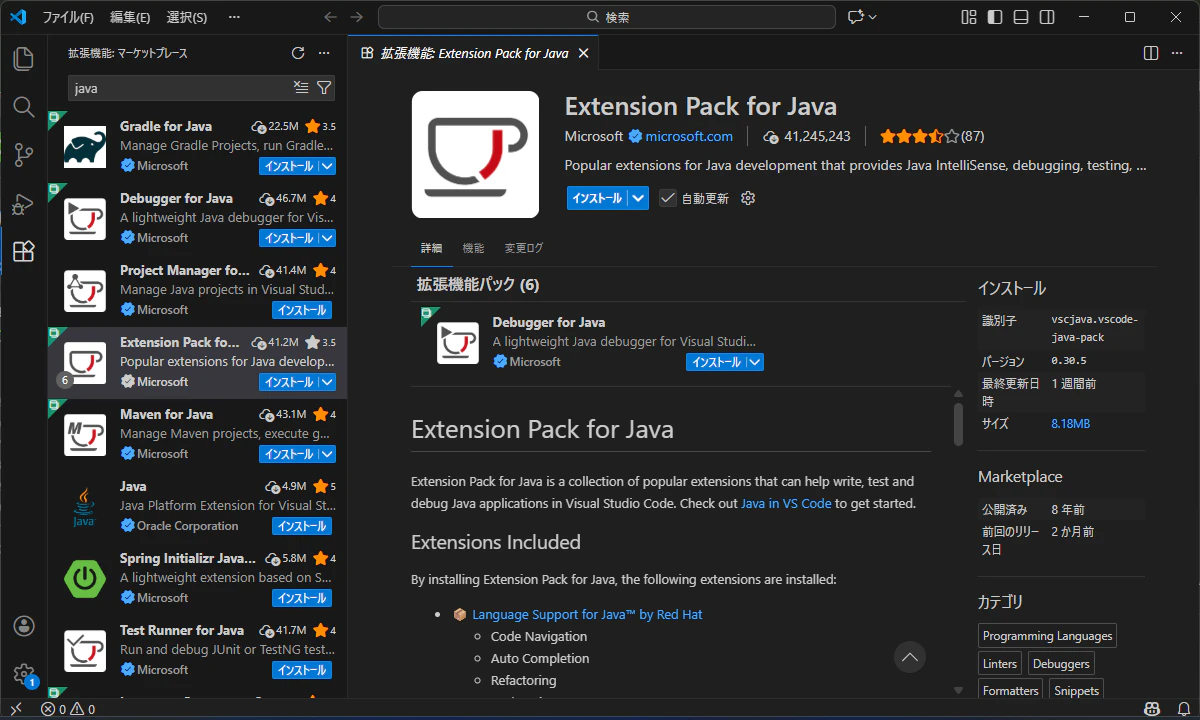Open the extension search filter menu
This screenshot has width=1200, height=720.
[x=324, y=88]
